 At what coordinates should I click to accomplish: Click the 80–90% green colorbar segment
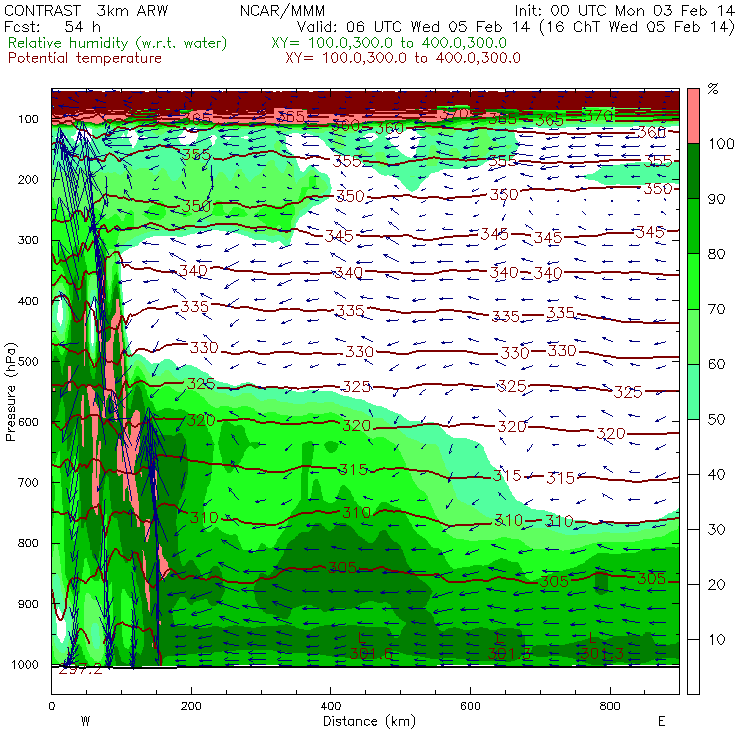[x=693, y=226]
